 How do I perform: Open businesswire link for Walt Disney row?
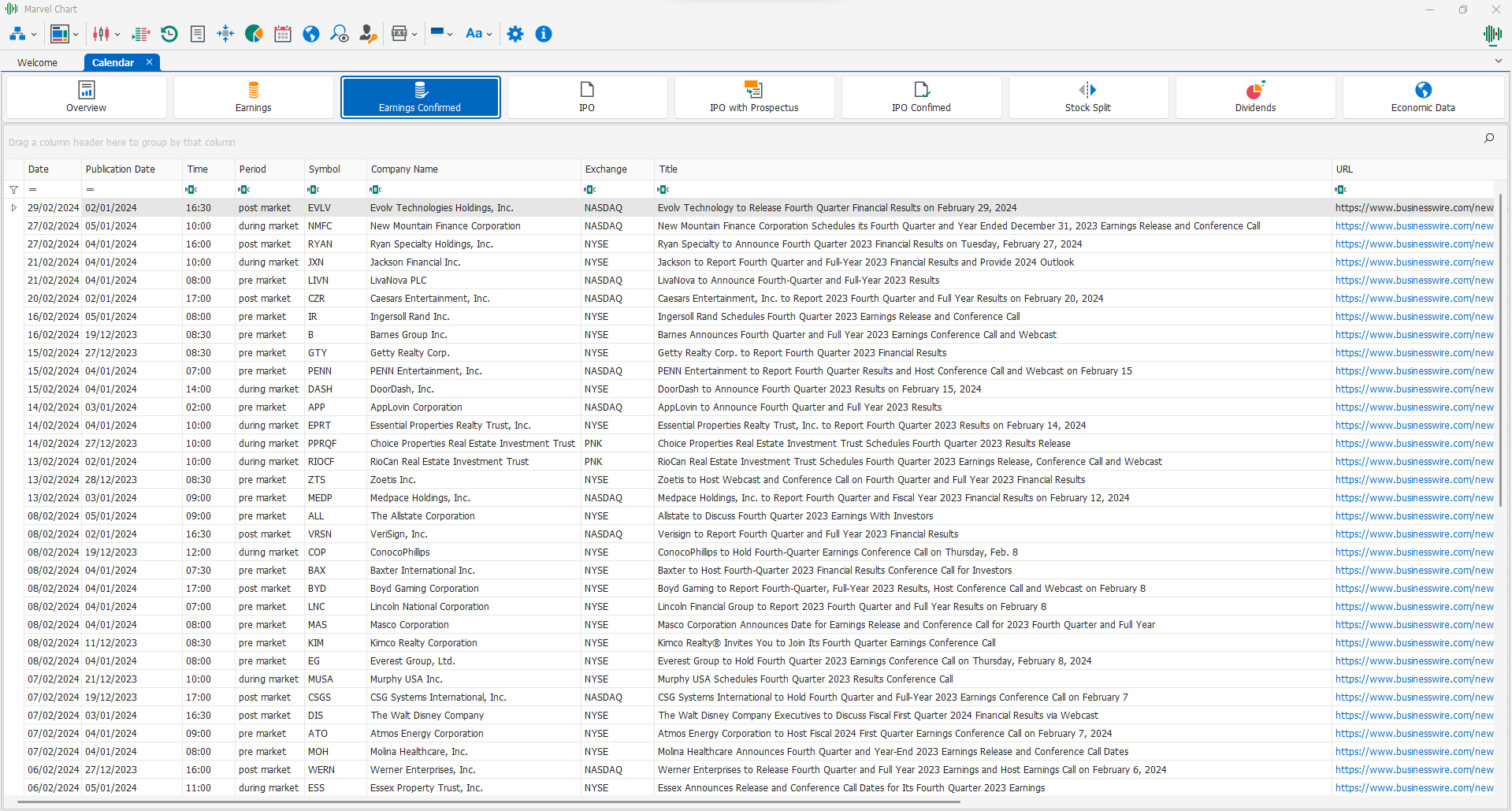click(1414, 716)
